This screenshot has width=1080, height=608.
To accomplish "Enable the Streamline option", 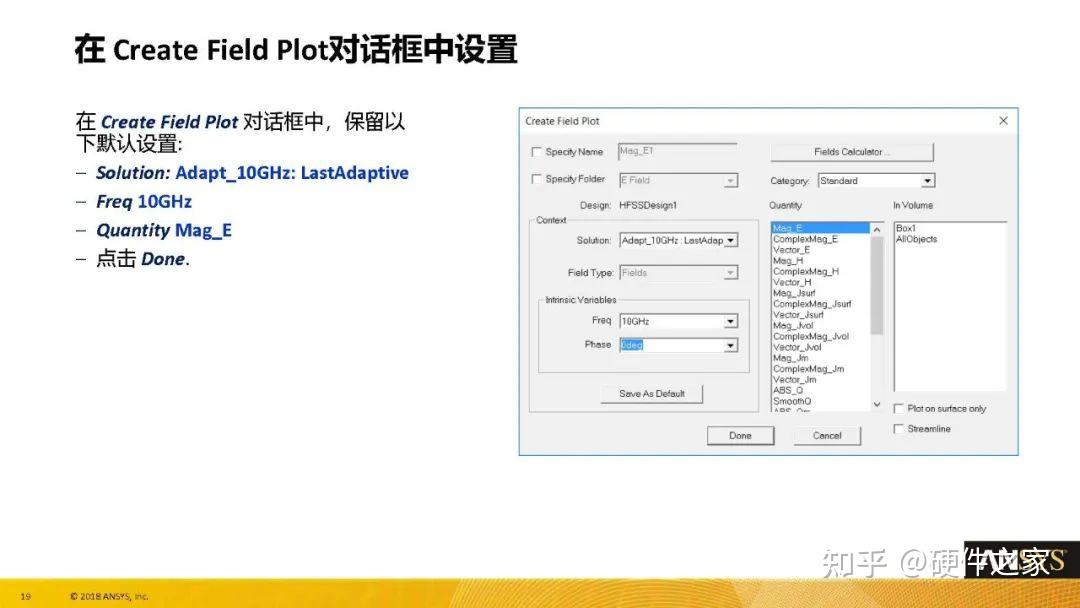I will point(899,428).
